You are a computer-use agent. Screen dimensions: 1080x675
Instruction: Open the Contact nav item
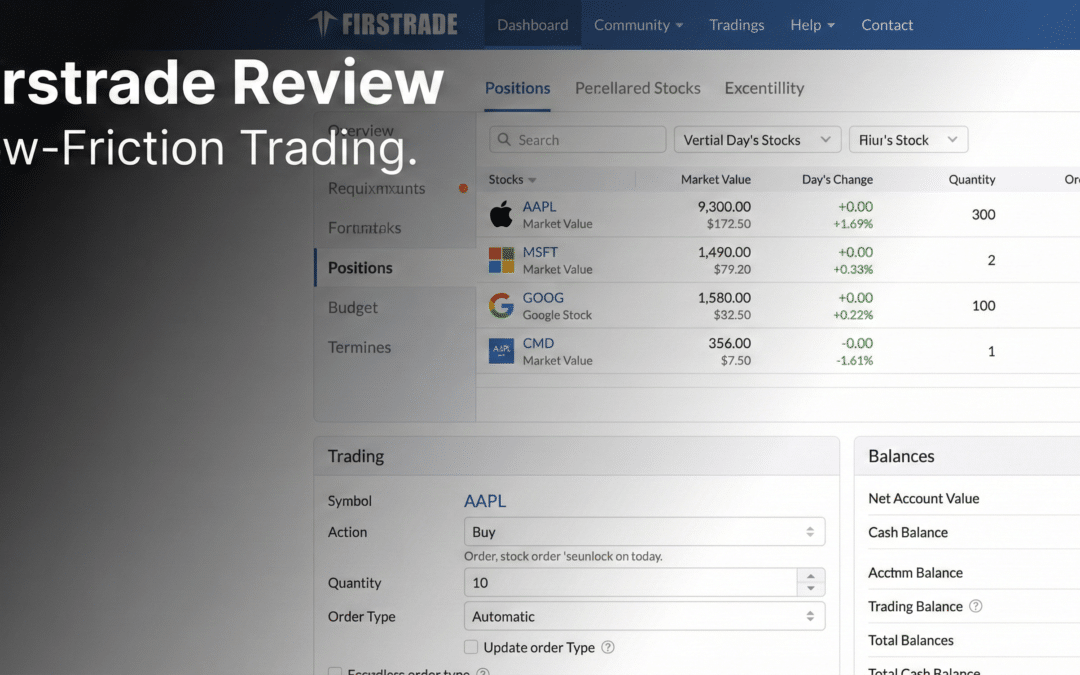(x=887, y=25)
